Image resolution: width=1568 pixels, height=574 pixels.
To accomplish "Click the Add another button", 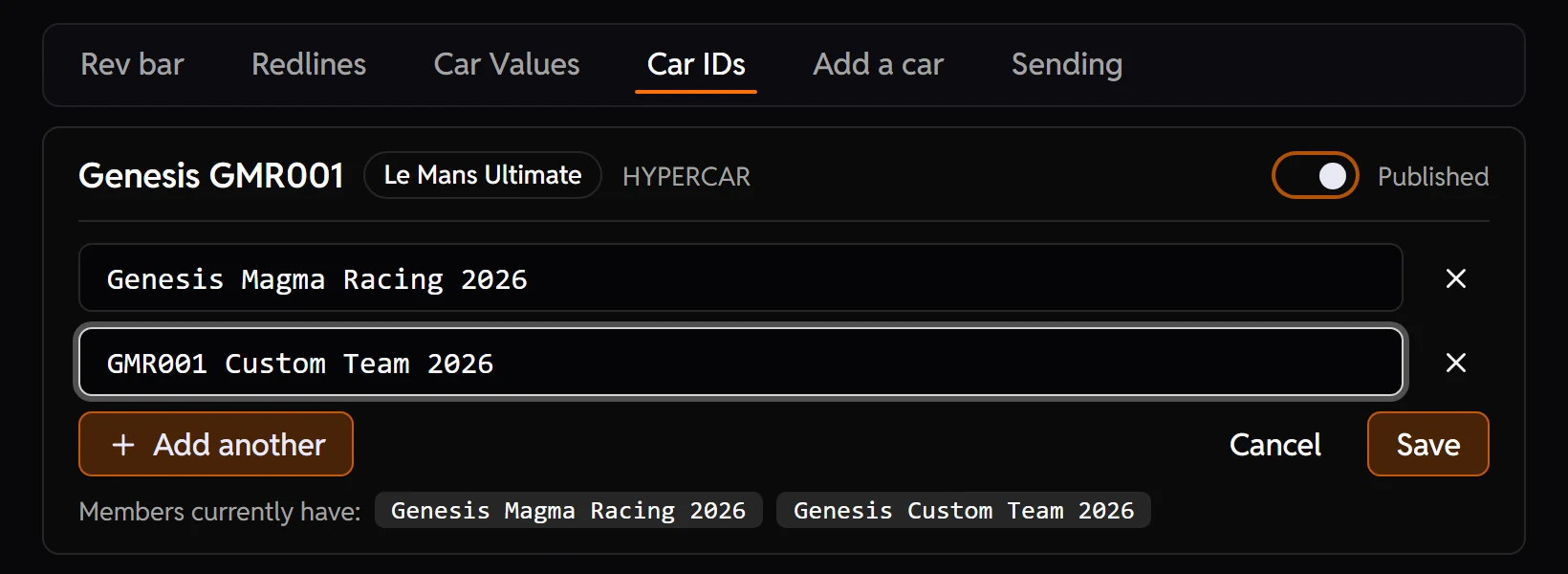I will pos(216,444).
